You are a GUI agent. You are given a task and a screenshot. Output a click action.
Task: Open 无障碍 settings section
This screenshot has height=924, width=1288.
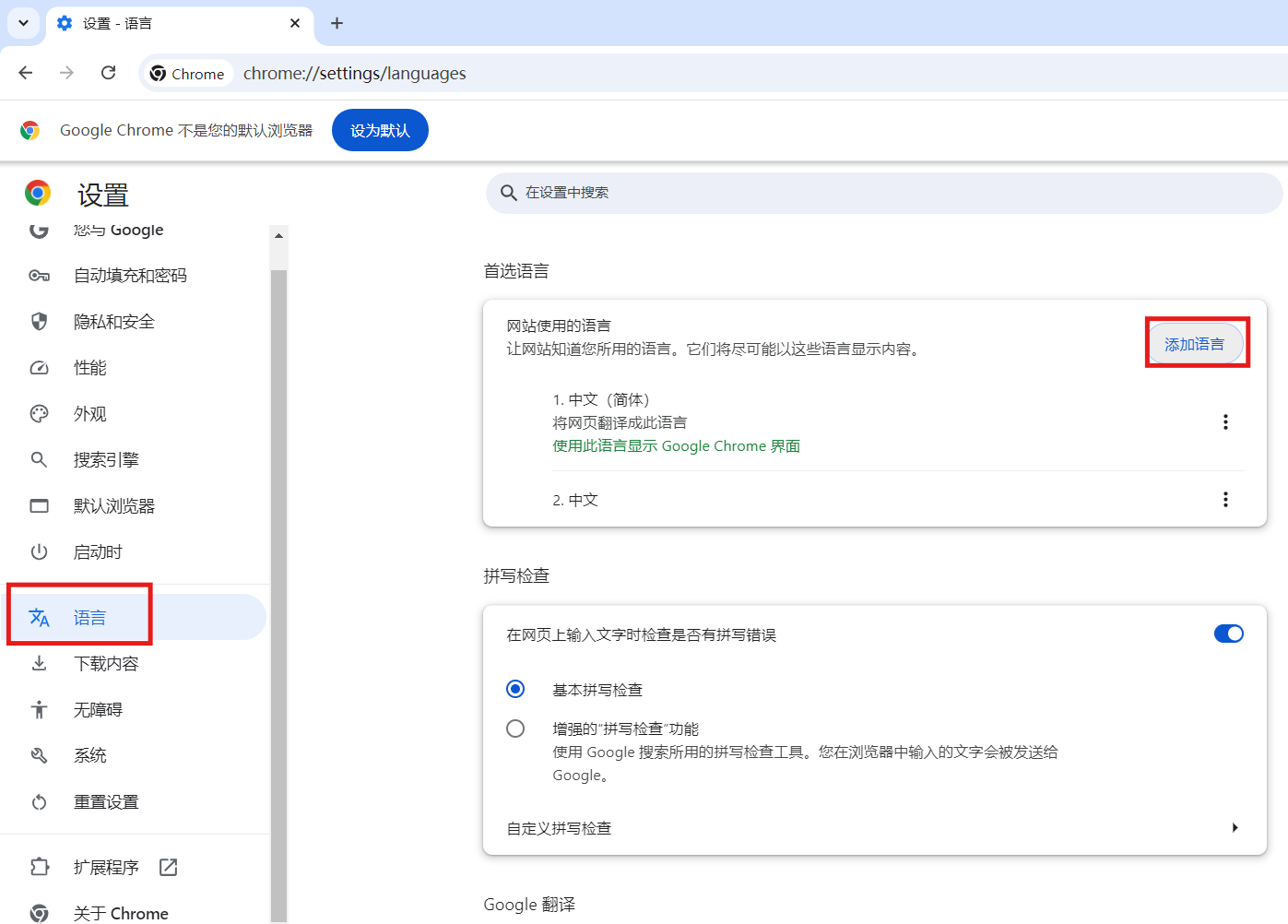coord(98,709)
